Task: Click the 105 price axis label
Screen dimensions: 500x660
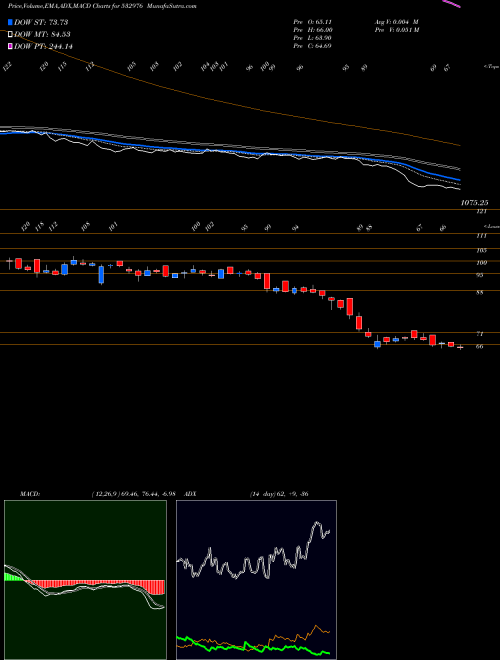Action: tap(482, 251)
